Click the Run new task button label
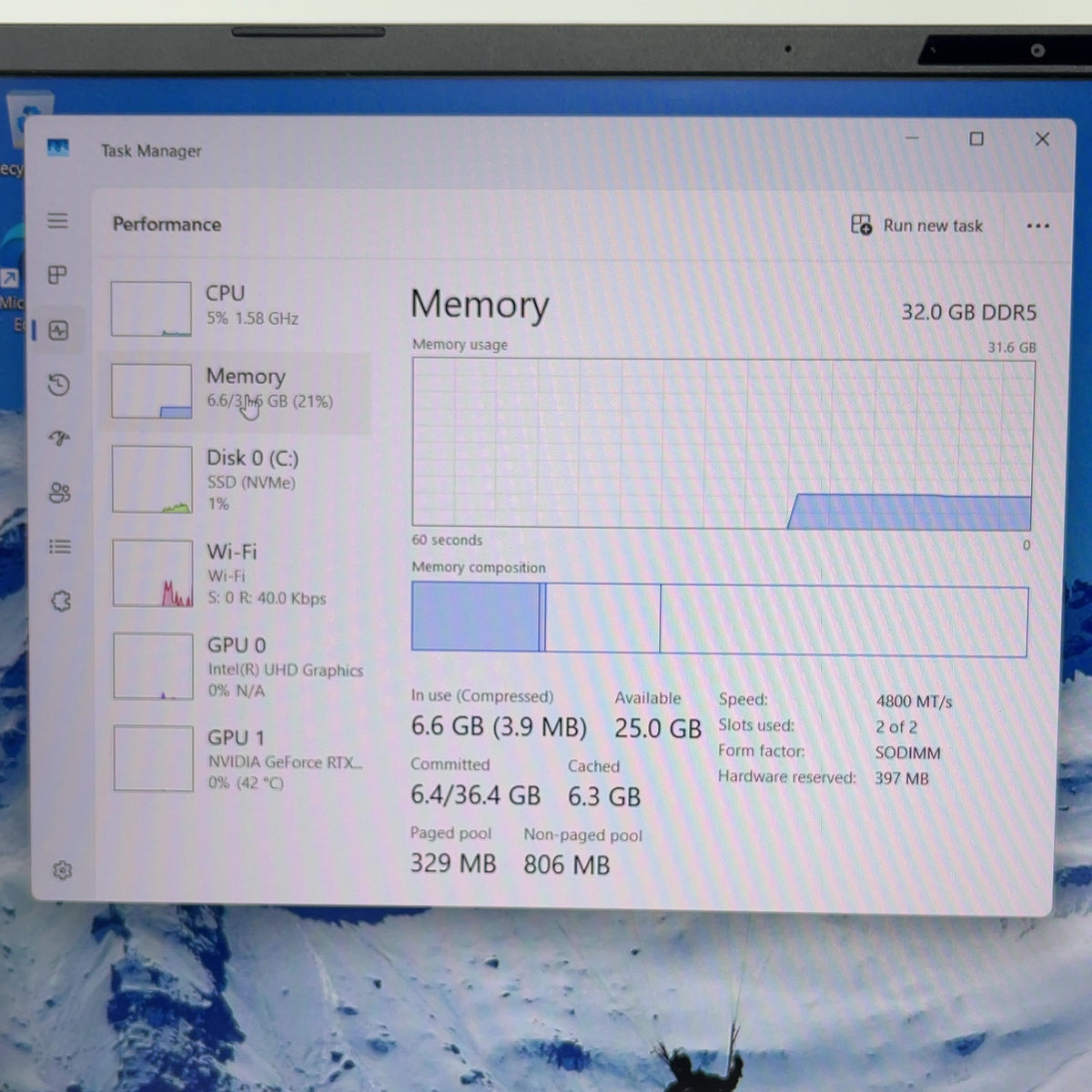This screenshot has width=1092, height=1092. point(933,226)
